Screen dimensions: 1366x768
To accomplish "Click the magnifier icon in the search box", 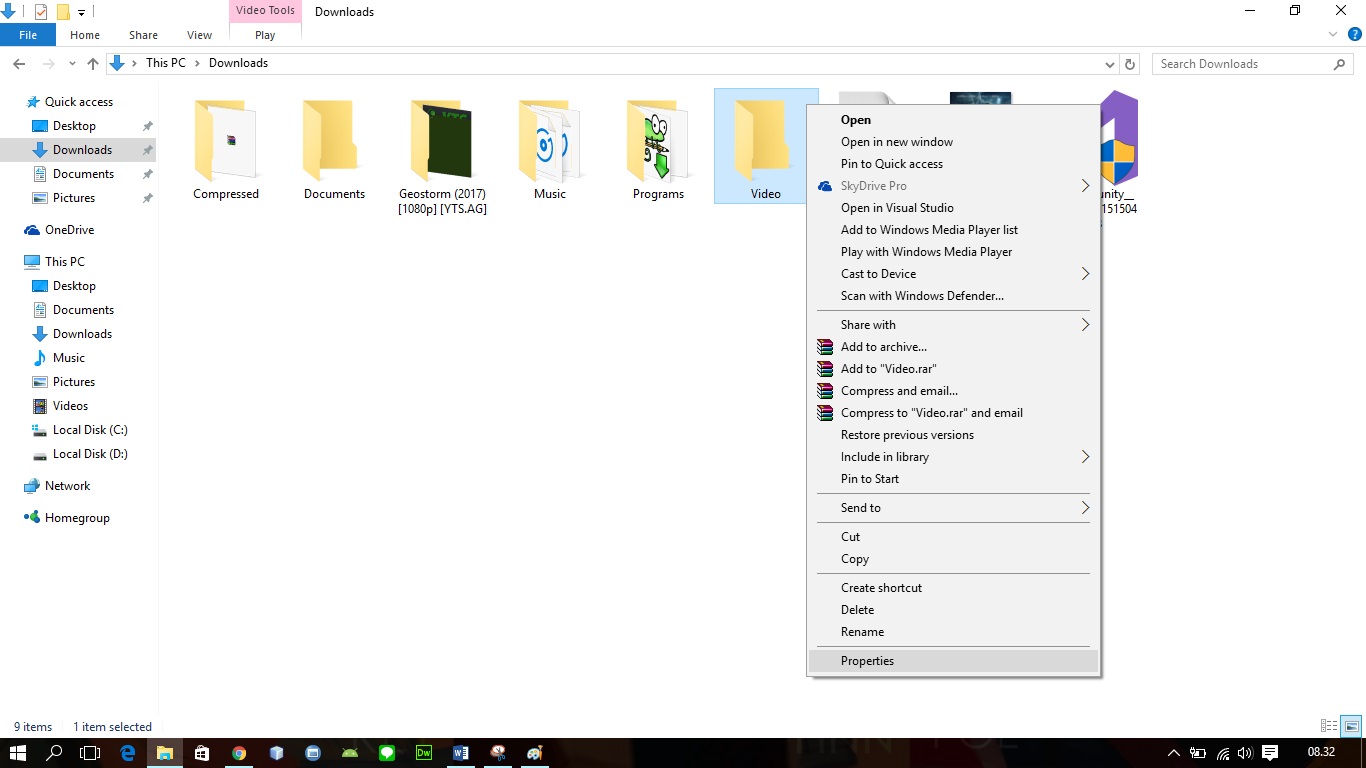I will coord(1340,63).
